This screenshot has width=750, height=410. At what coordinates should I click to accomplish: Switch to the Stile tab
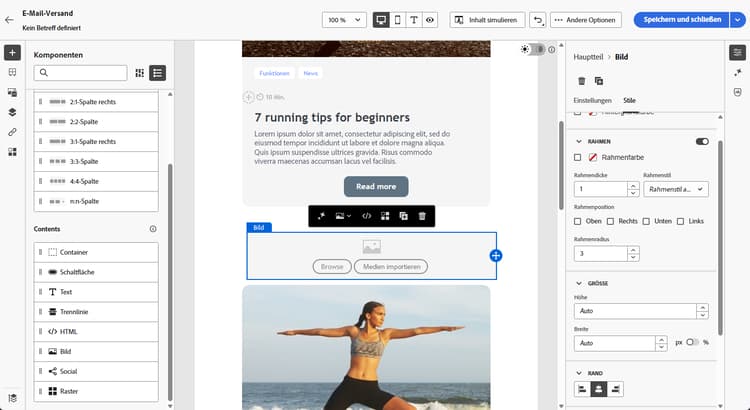629,100
